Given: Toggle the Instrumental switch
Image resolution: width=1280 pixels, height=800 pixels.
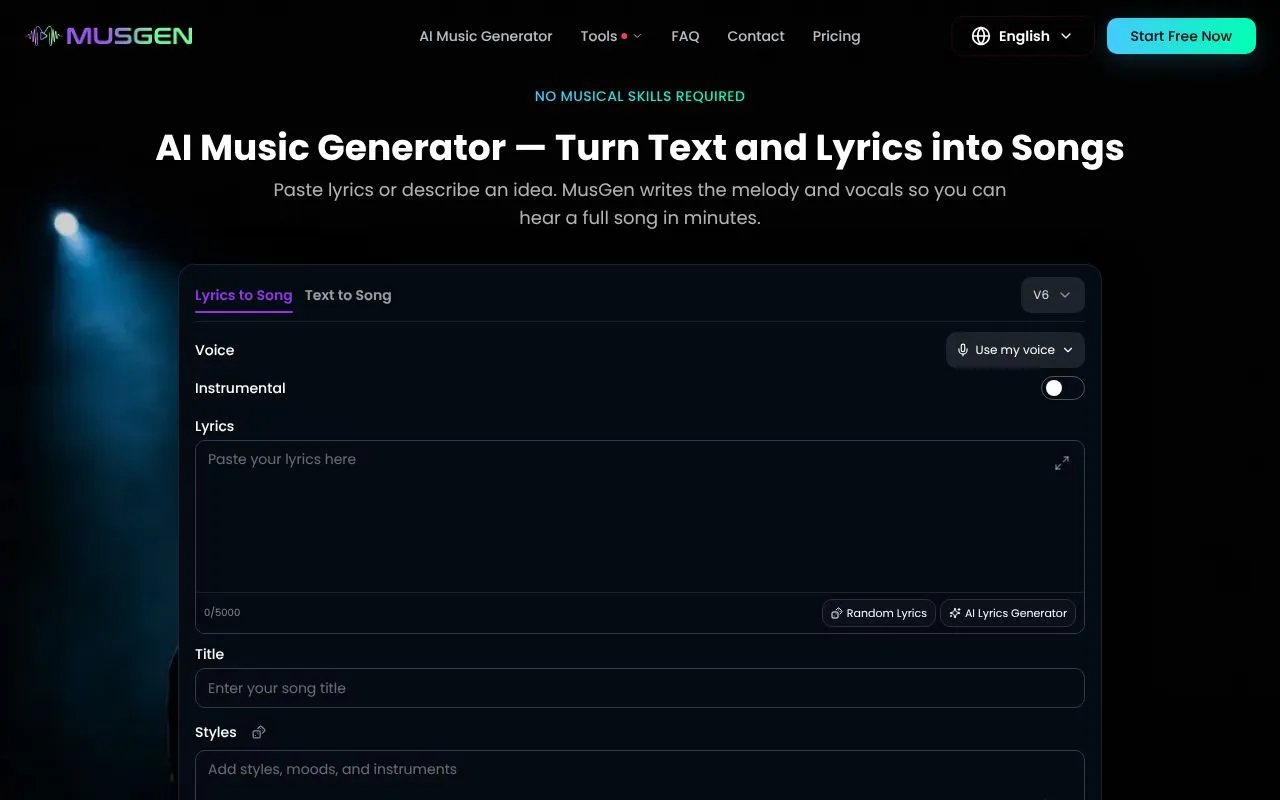Looking at the screenshot, I should coord(1063,388).
